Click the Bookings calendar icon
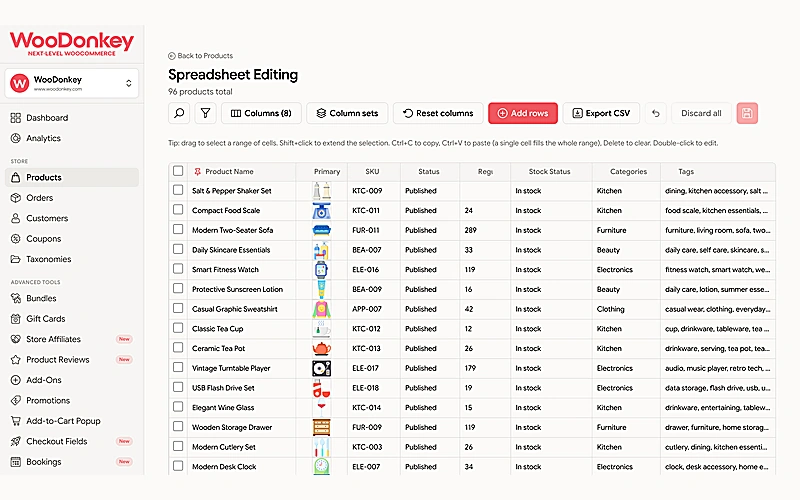 16,462
